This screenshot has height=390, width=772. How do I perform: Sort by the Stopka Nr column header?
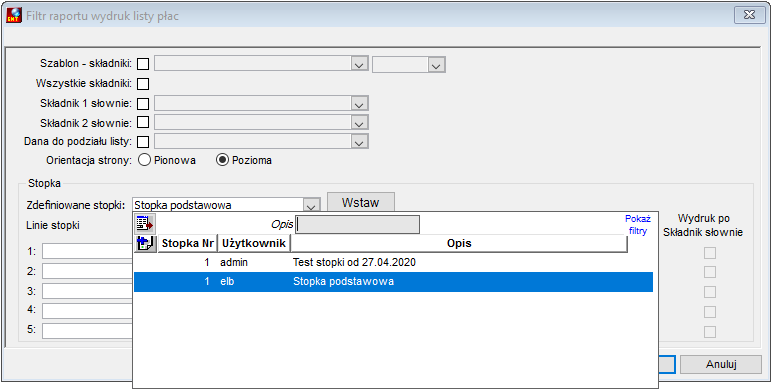188,243
